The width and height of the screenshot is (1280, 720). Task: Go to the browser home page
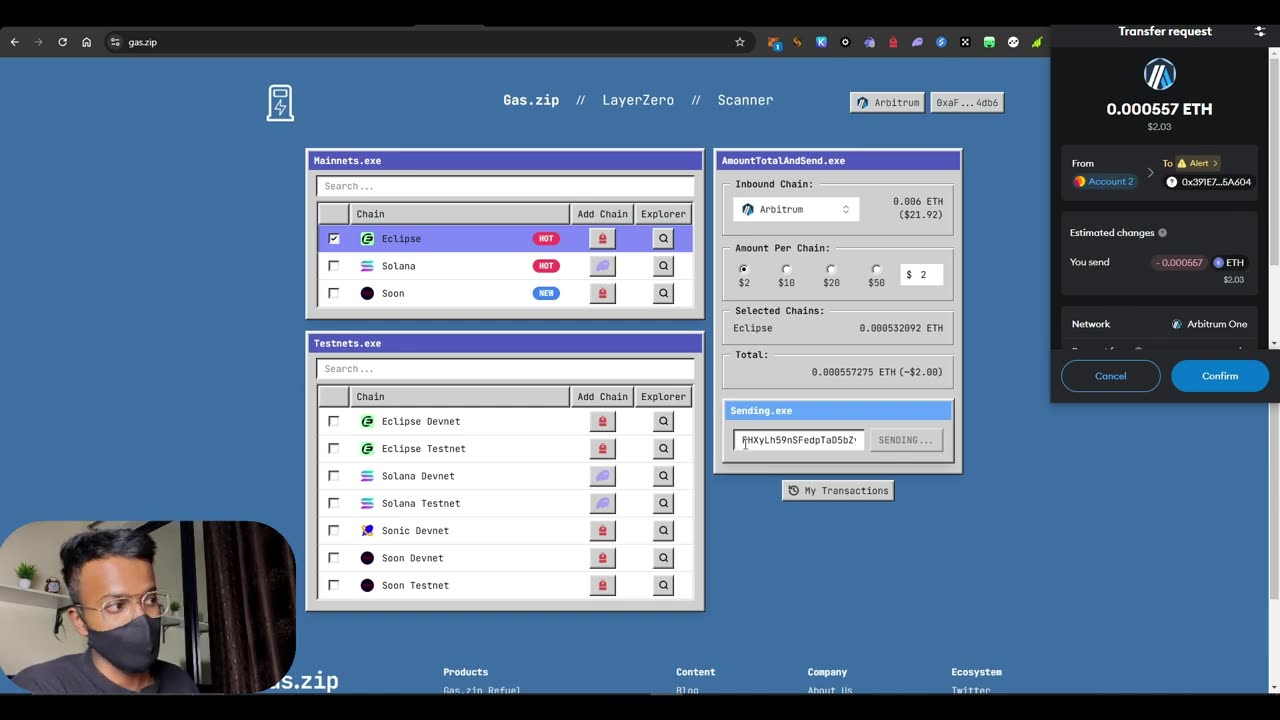click(x=87, y=42)
